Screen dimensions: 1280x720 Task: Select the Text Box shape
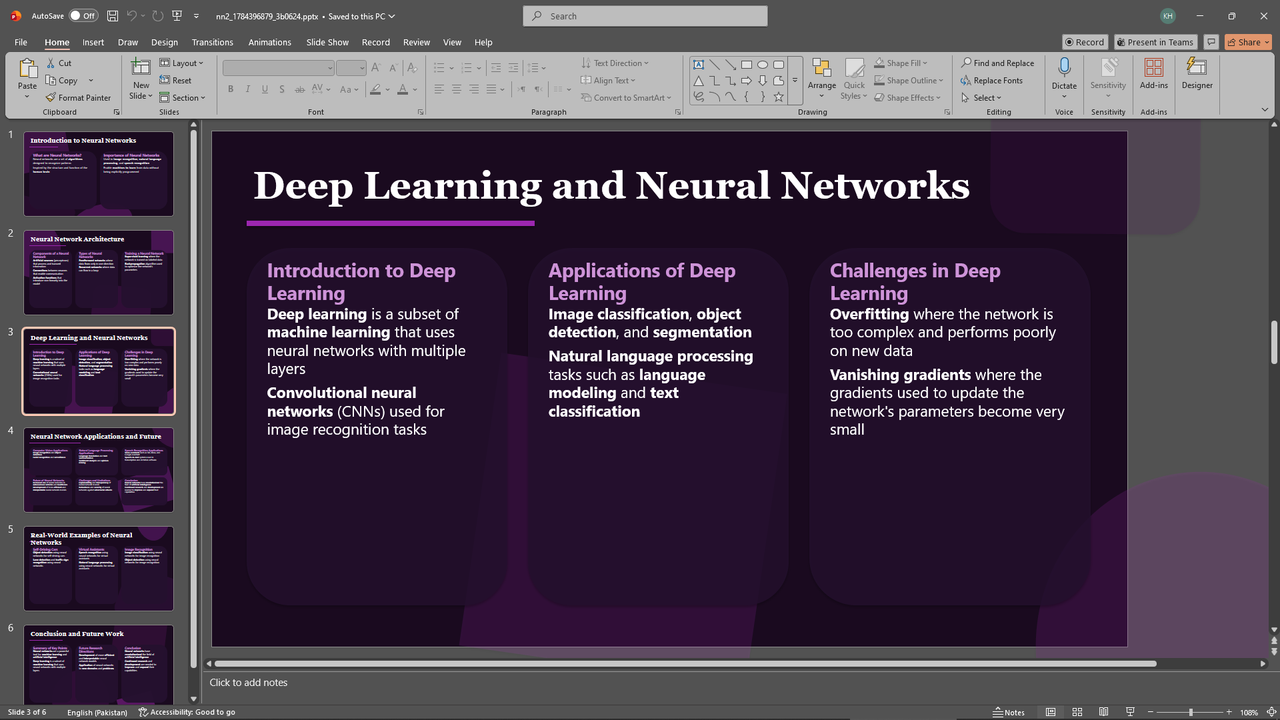[x=698, y=65]
